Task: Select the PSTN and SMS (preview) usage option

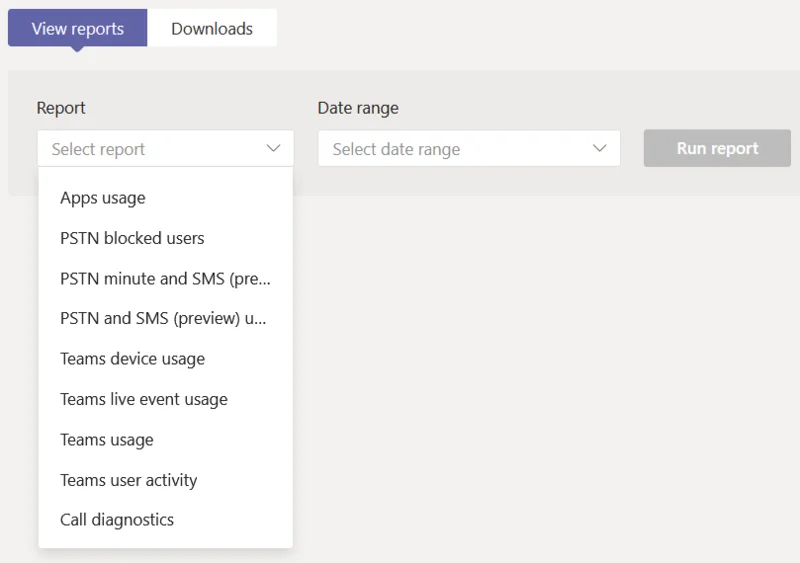Action: point(165,319)
